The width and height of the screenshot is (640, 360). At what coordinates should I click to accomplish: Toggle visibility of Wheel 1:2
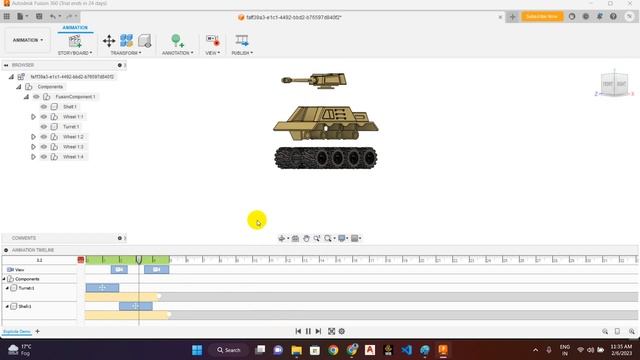(44, 137)
